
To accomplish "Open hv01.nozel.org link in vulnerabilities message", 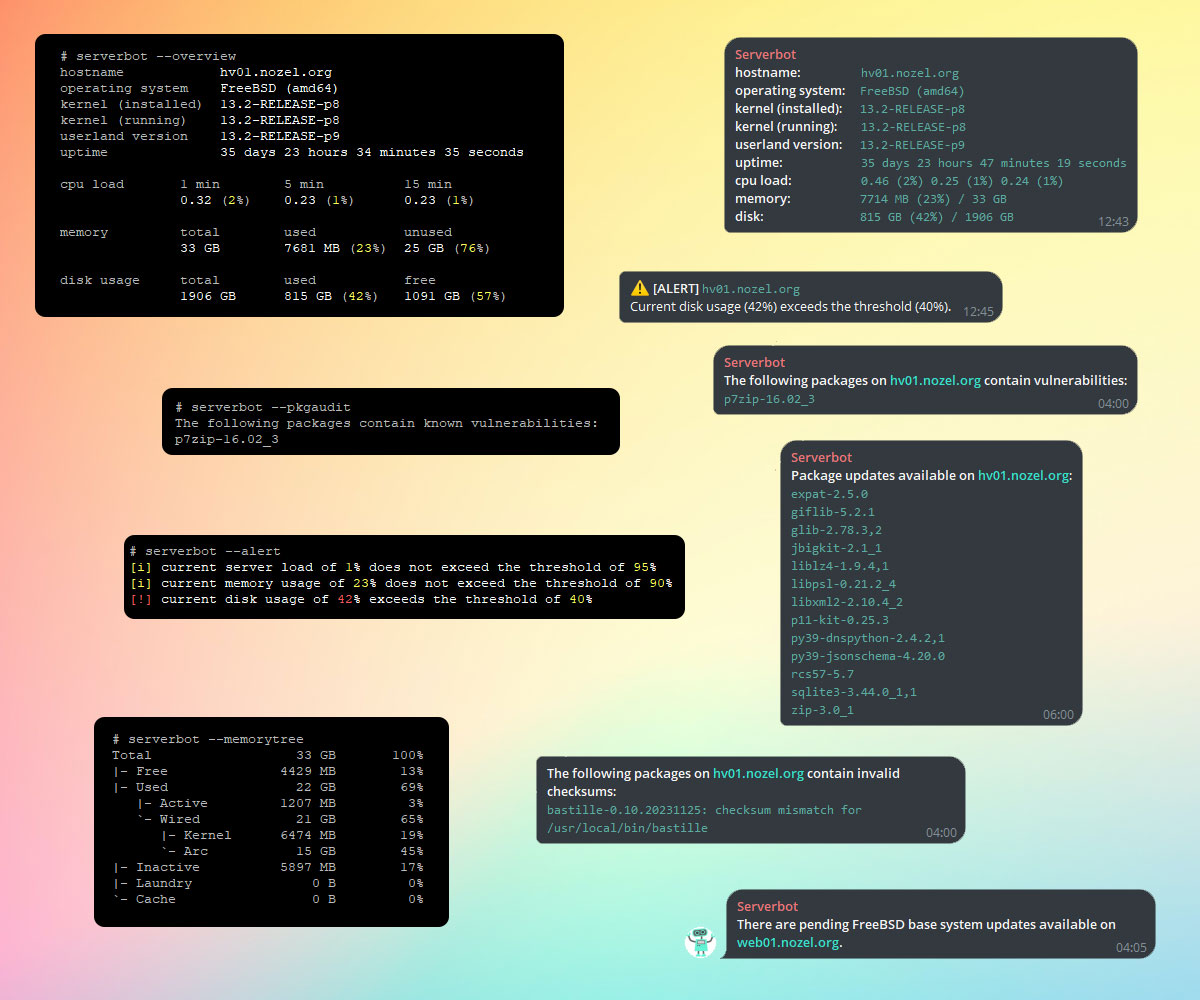I will [935, 381].
